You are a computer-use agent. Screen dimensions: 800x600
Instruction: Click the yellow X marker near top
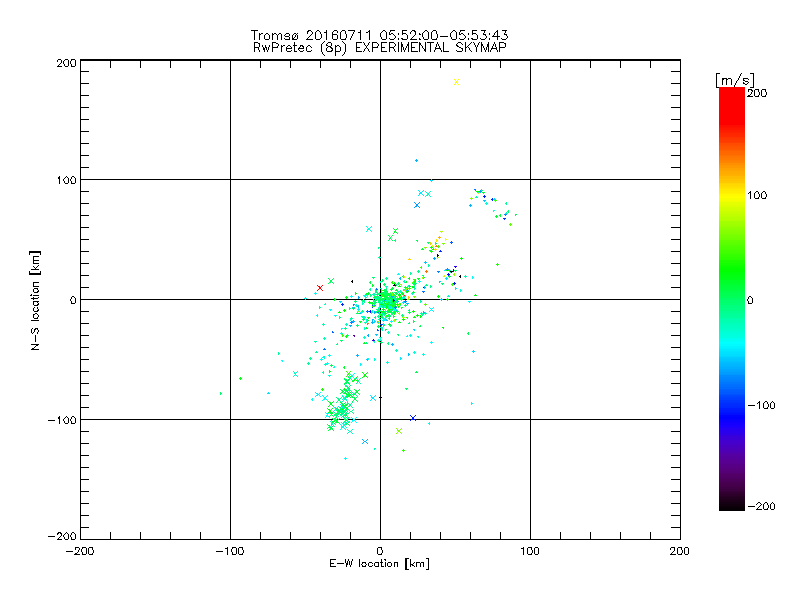point(456,82)
